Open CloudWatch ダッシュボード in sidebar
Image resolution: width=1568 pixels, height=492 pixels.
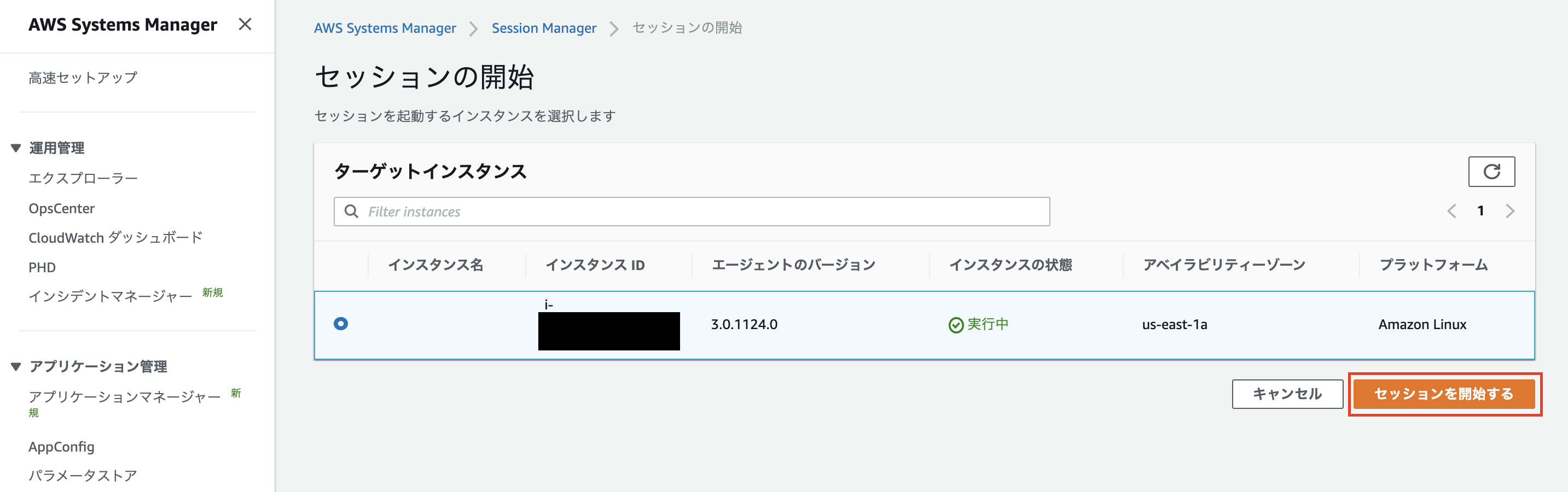[x=115, y=238]
